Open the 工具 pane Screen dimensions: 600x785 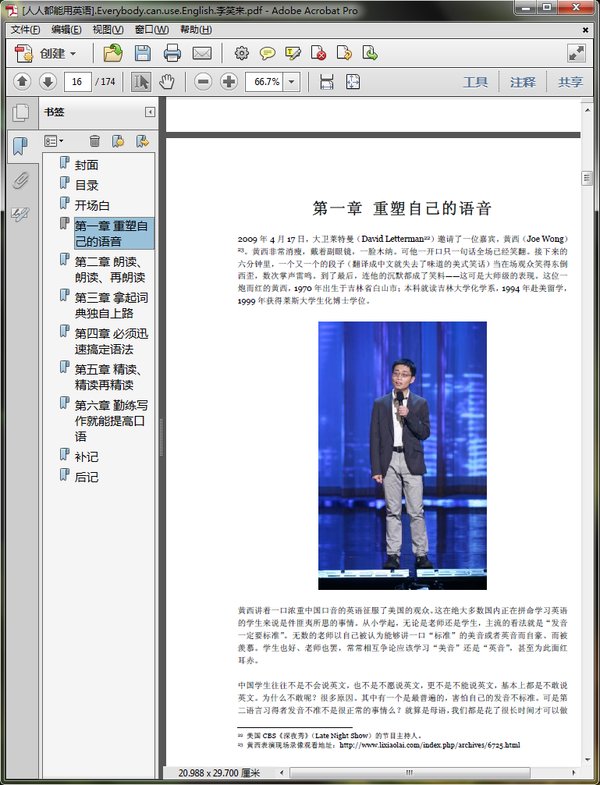pos(475,82)
